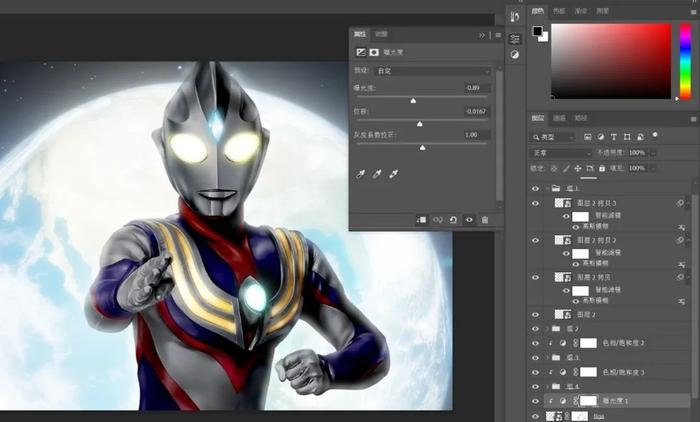Collapse the 组 1 group
Viewport: 700px width, 422px height.
point(548,189)
